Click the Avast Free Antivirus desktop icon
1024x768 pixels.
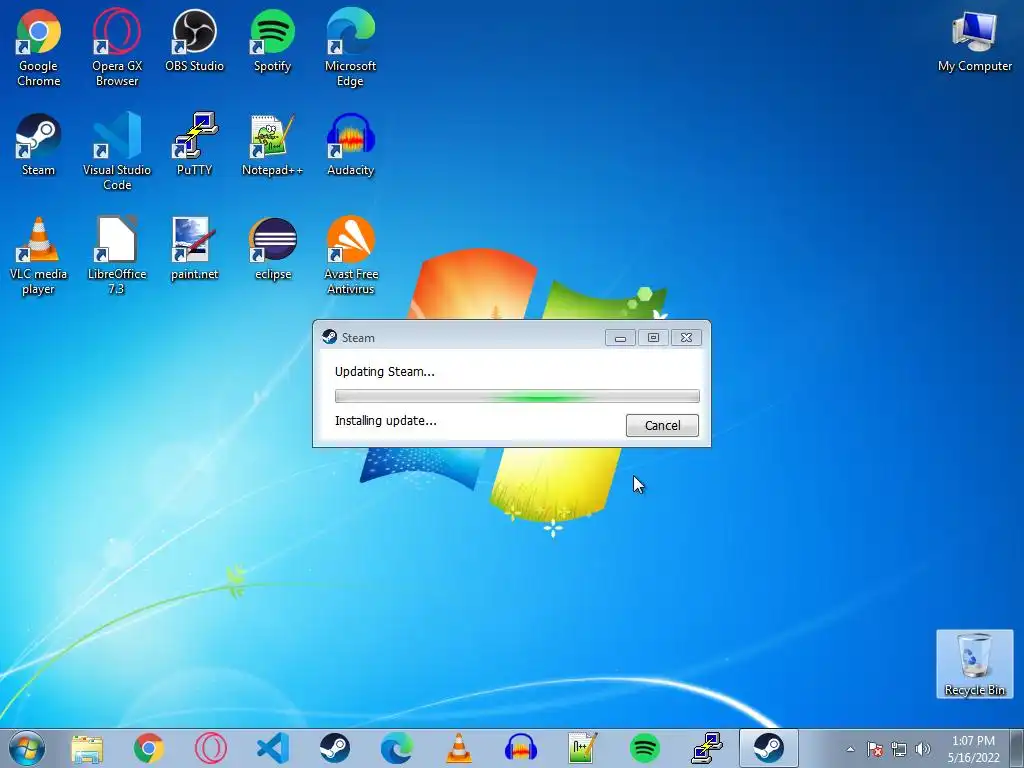click(x=350, y=256)
